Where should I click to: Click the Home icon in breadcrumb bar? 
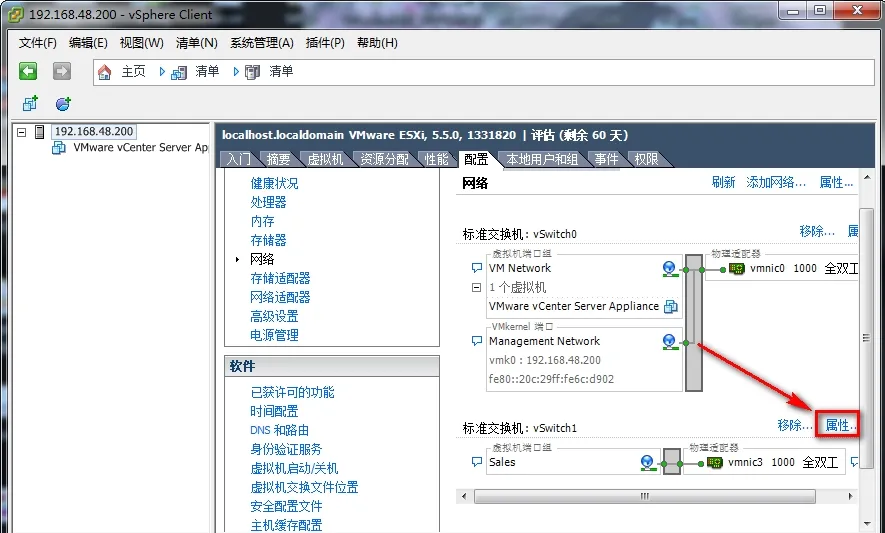[104, 72]
